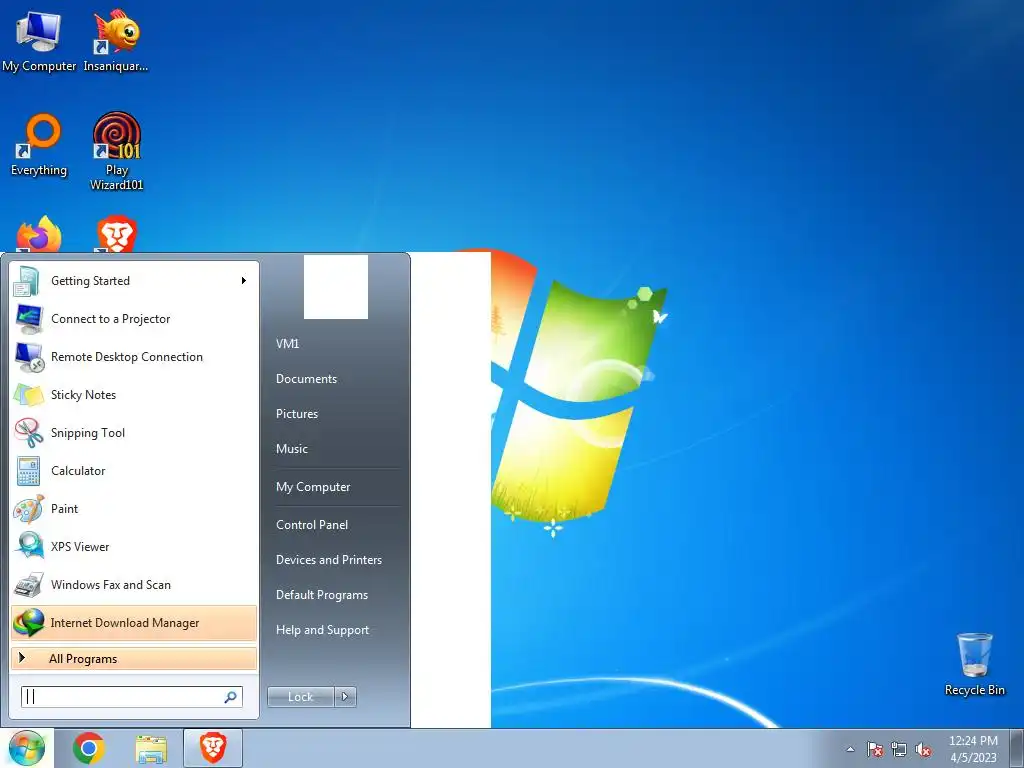
Task: Open the Calculator icon
Action: tap(28, 471)
